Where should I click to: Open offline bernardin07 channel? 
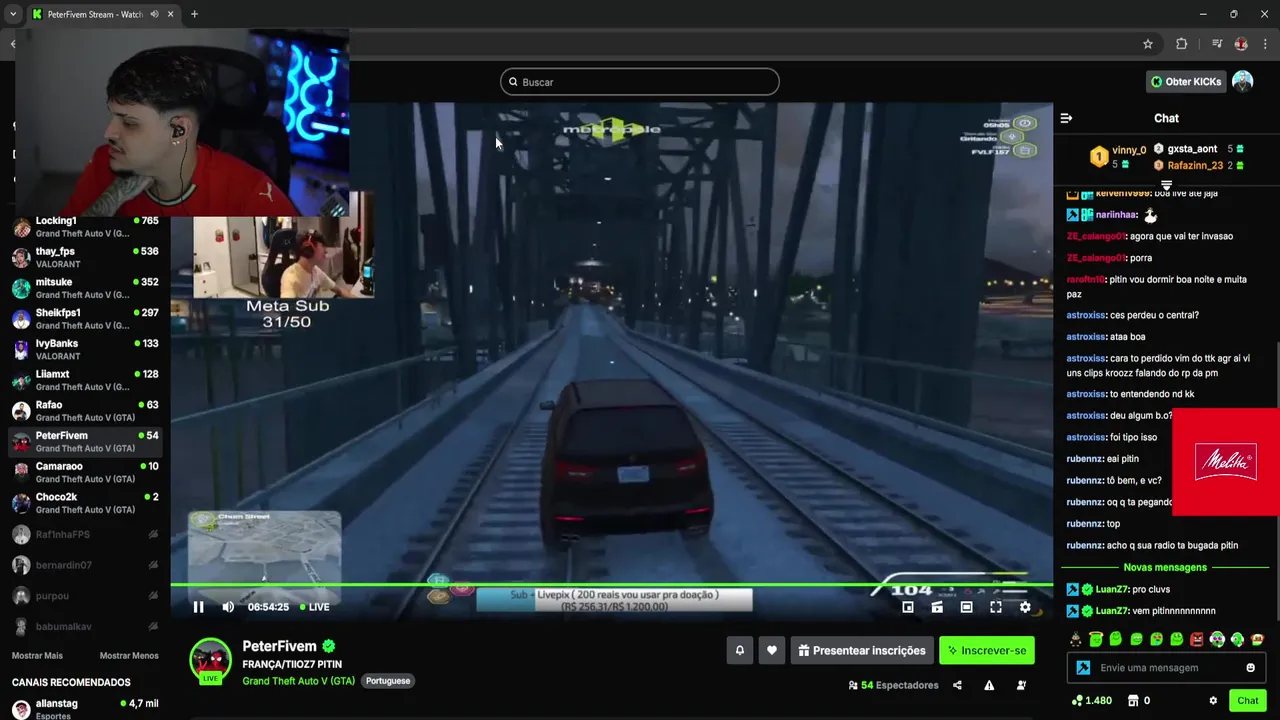(85, 565)
